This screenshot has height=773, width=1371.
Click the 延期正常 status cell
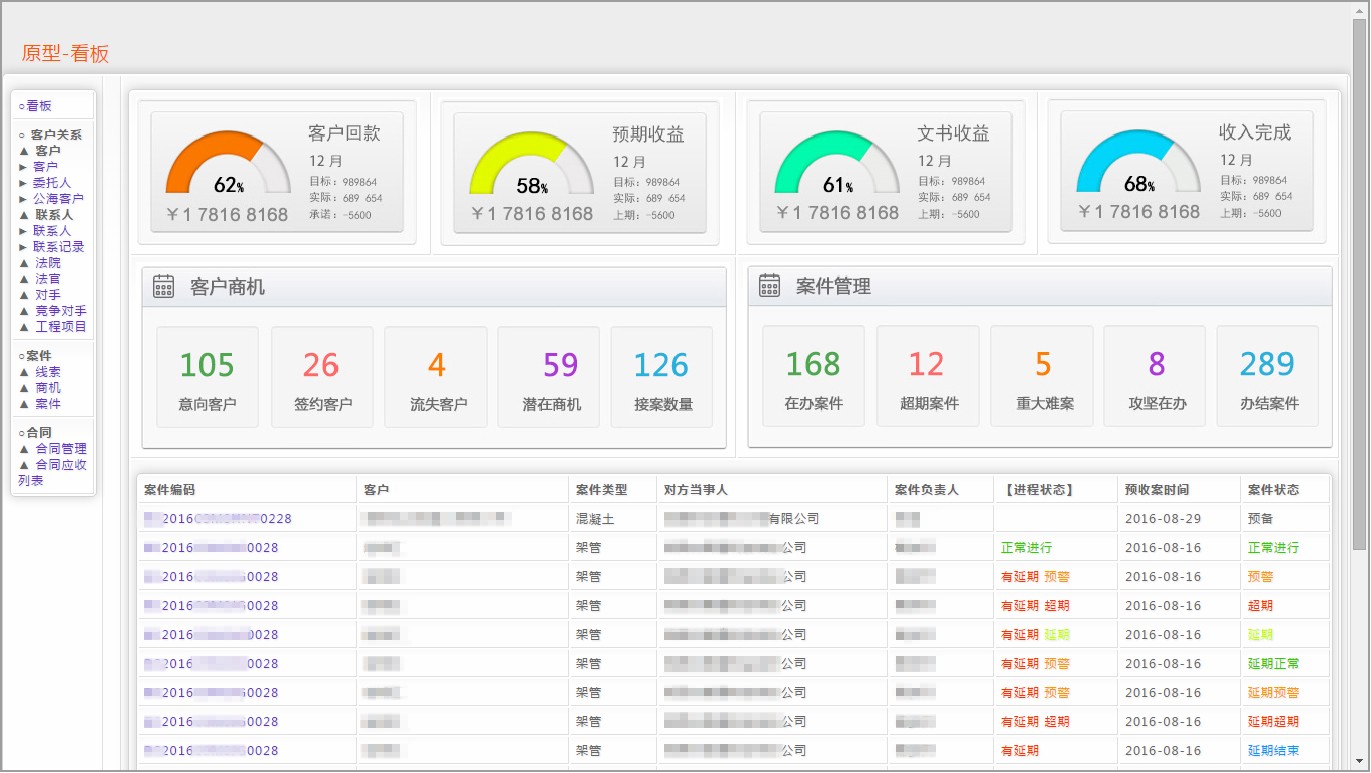click(x=1274, y=664)
